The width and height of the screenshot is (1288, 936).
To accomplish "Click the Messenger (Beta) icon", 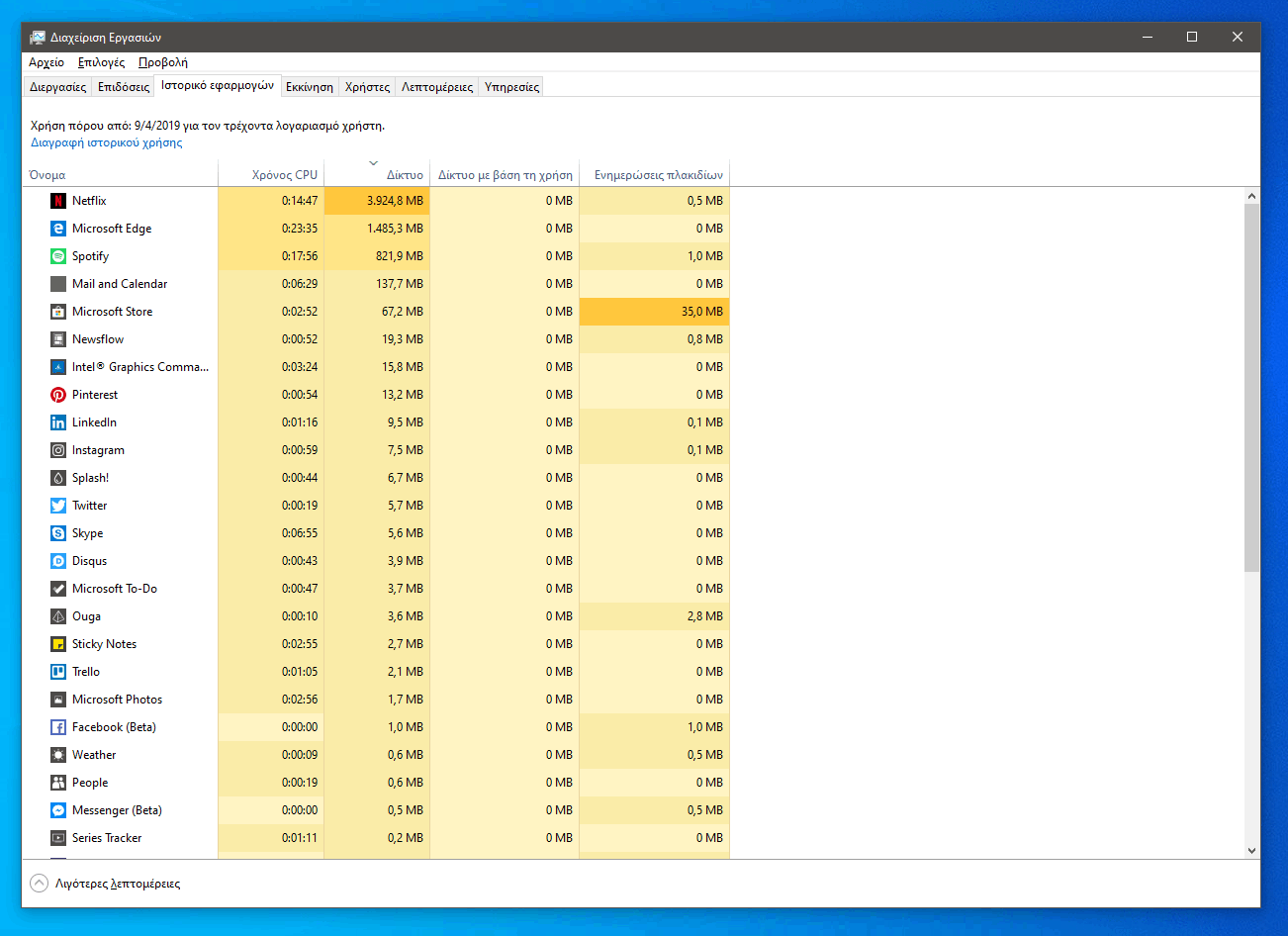I will (x=58, y=810).
